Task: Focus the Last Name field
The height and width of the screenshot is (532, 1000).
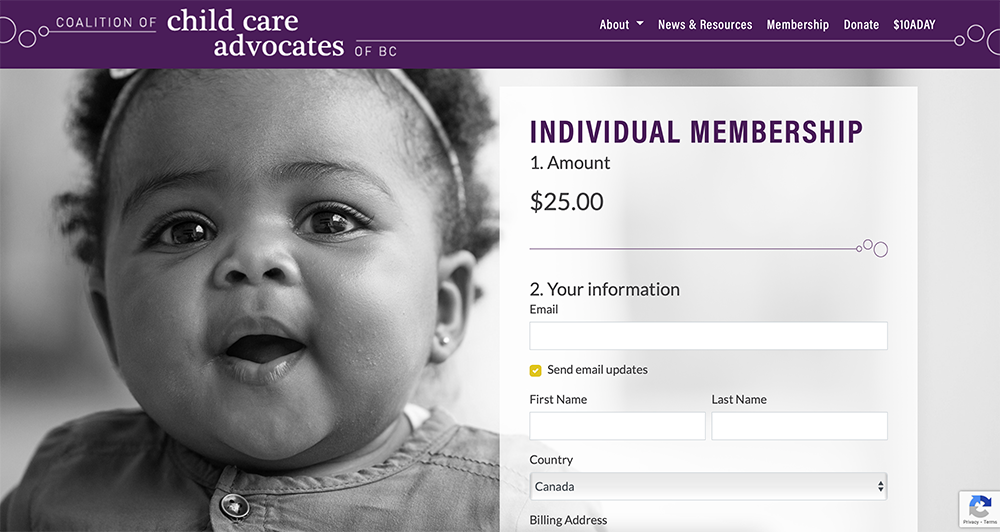Action: 799,425
